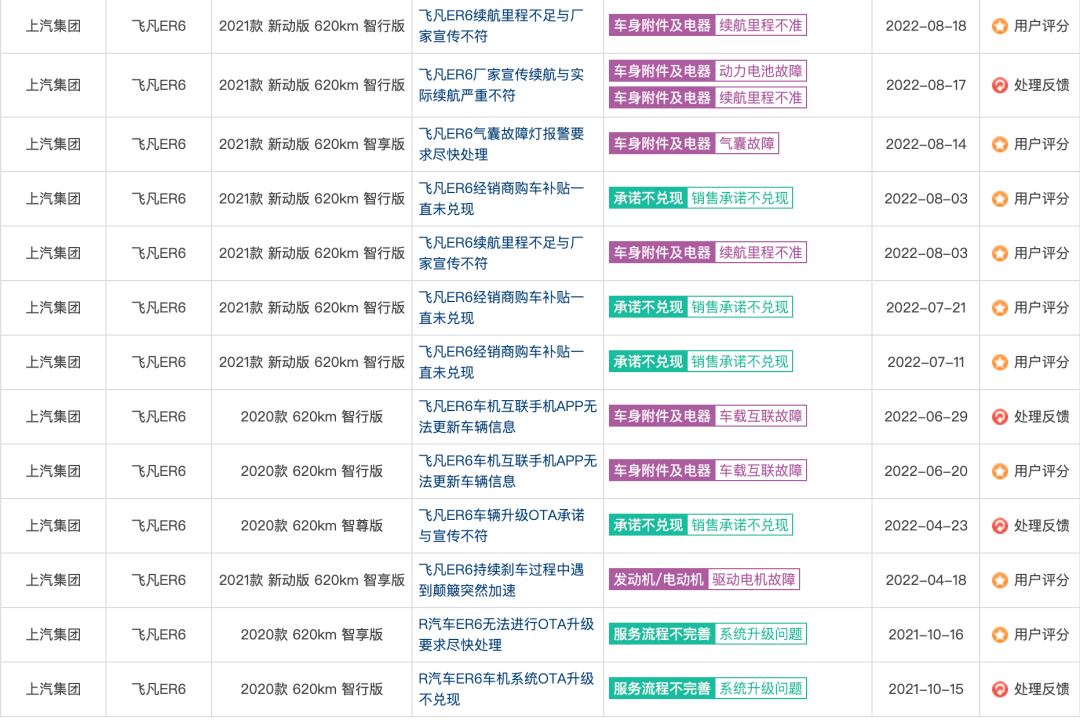Open link 飞凡ER6车辆升级OTA承诺与宣传不符
Screen dimensions: 1080x720
501,525
